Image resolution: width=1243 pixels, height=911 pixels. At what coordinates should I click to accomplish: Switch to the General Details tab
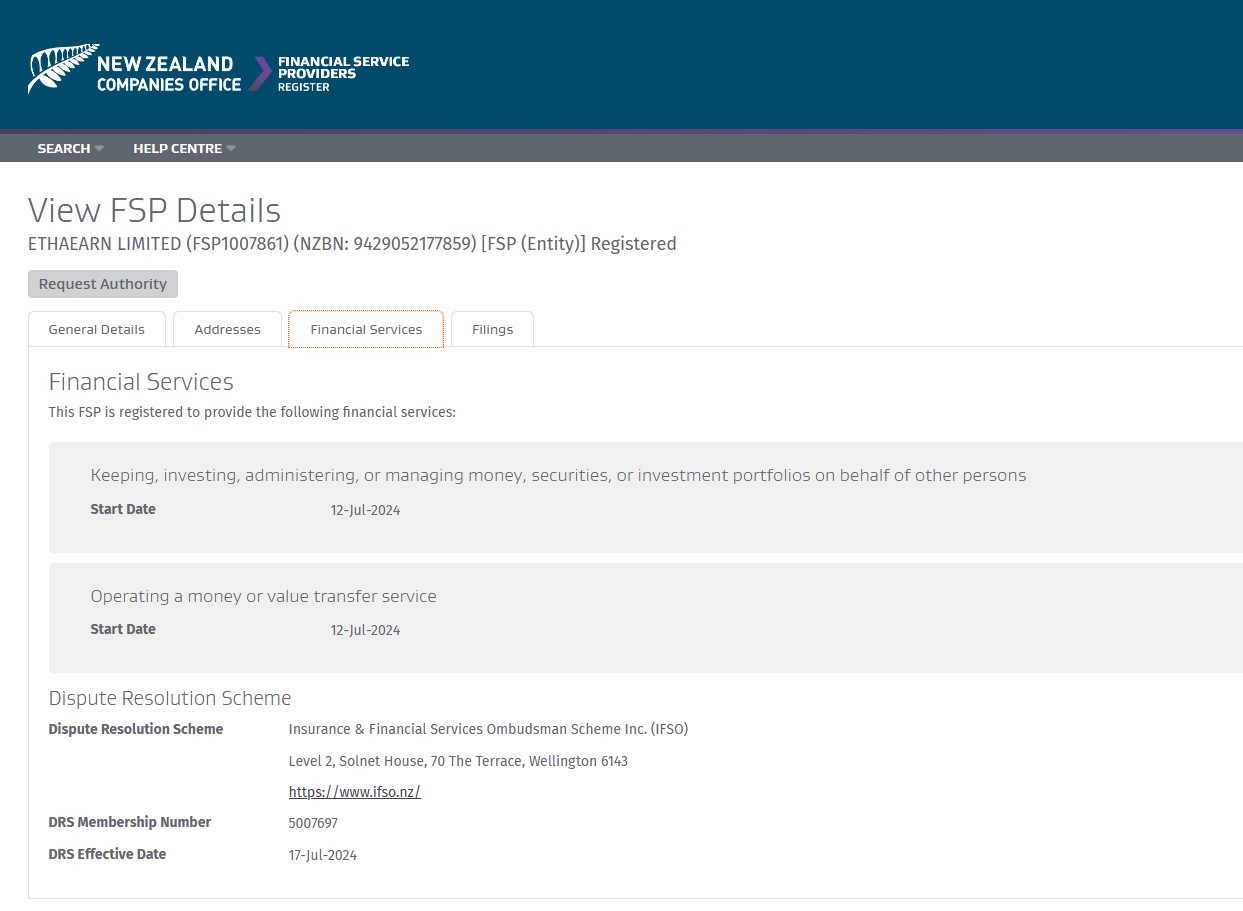point(97,329)
